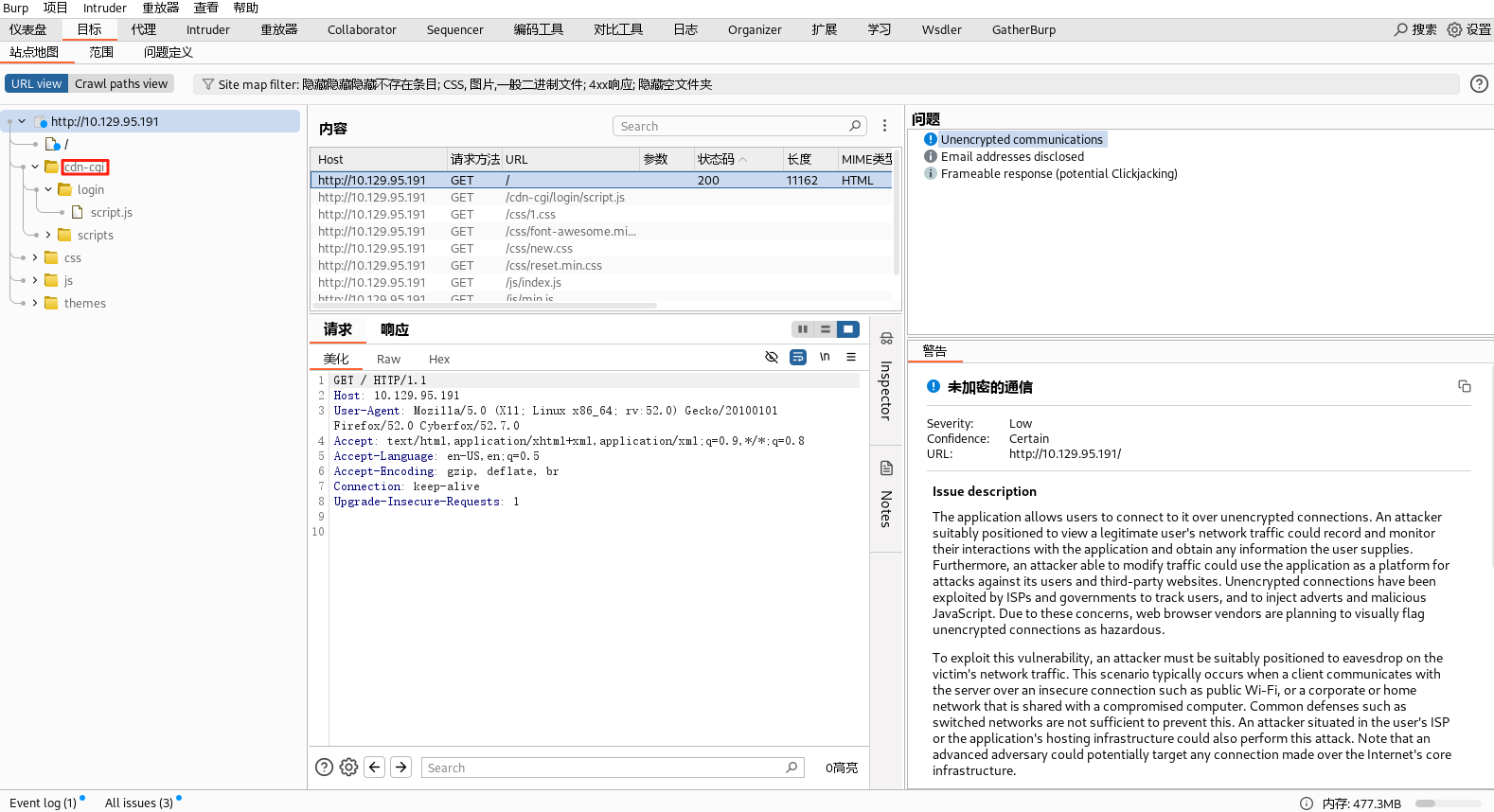Viewport: 1494px width, 812px height.
Task: Switch to Crawl paths view
Action: coord(121,83)
